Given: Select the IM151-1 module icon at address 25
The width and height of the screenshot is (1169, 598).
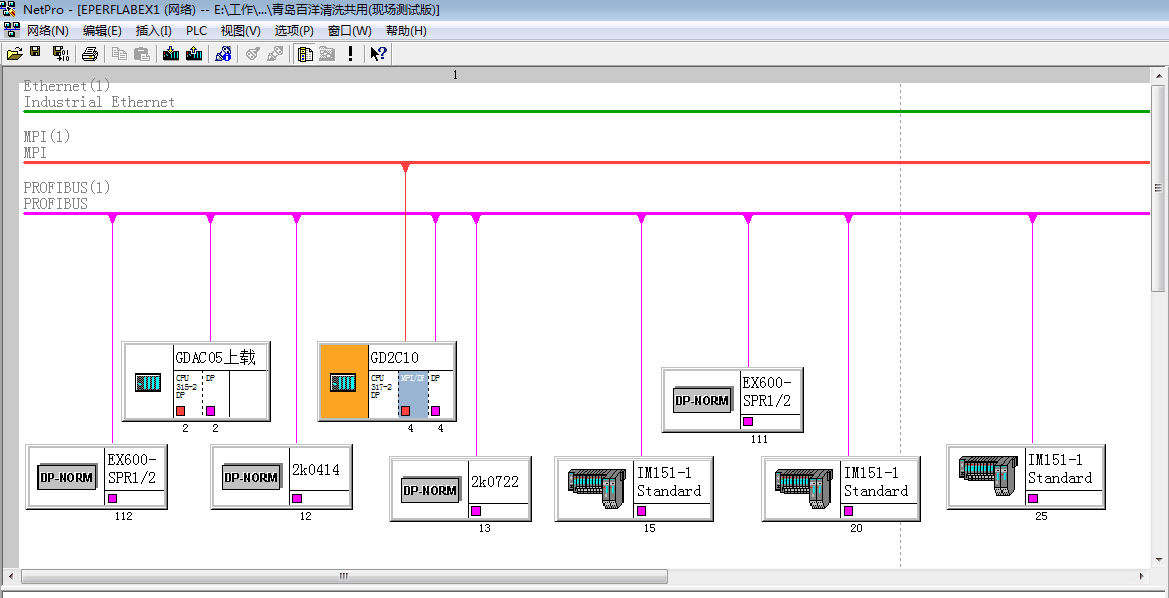Looking at the screenshot, I should pos(988,476).
